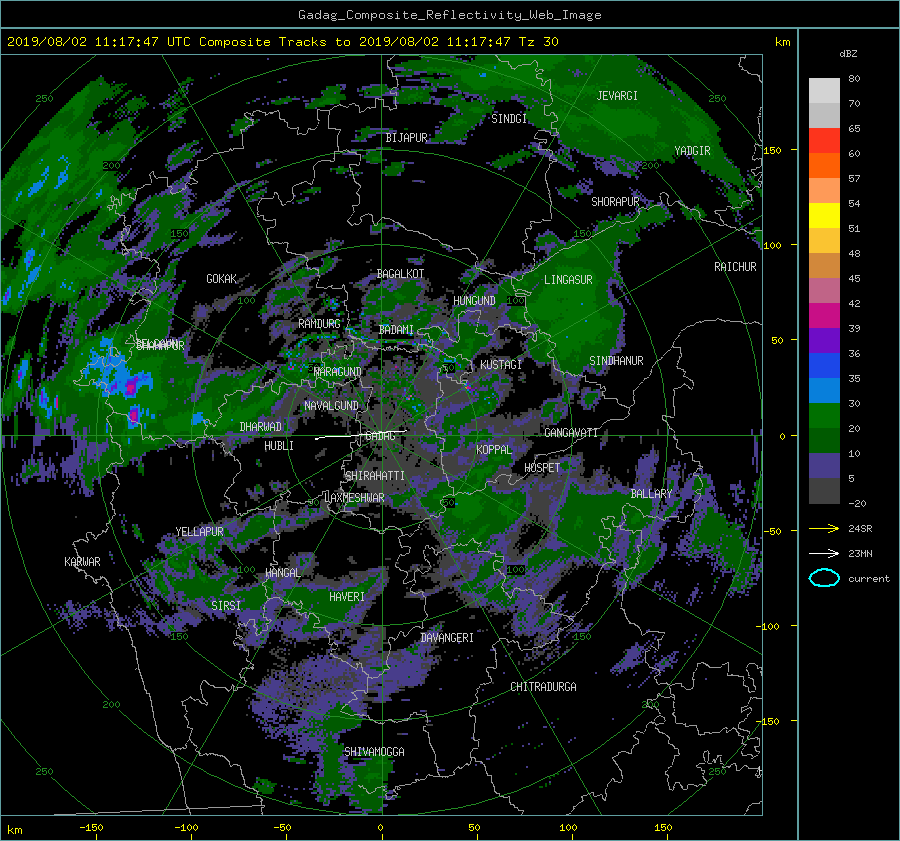Click the DHARWAD city label

tap(261, 427)
